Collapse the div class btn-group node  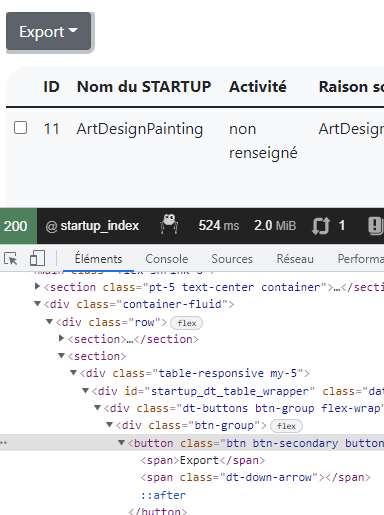coord(109,424)
